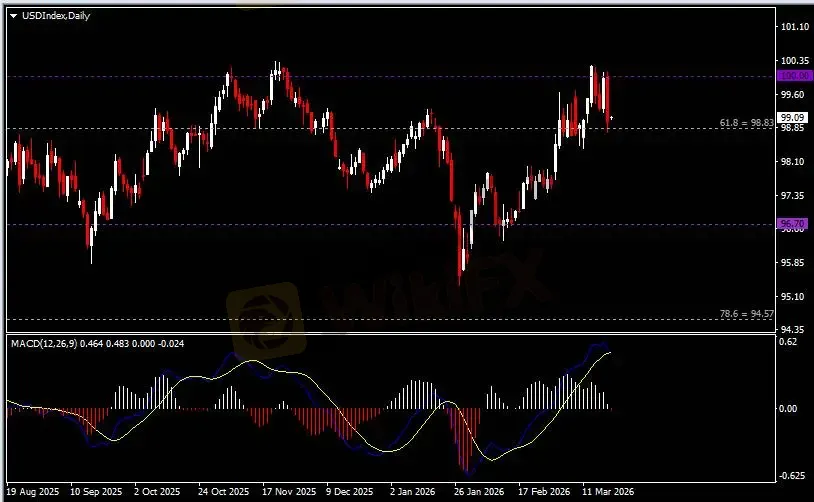
Task: Click the 2 Jan 2026 date marker
Action: coord(410,492)
